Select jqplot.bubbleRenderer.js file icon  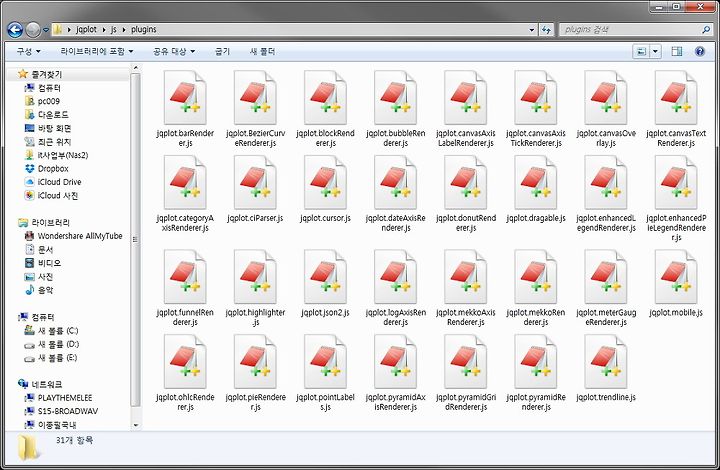click(x=395, y=97)
